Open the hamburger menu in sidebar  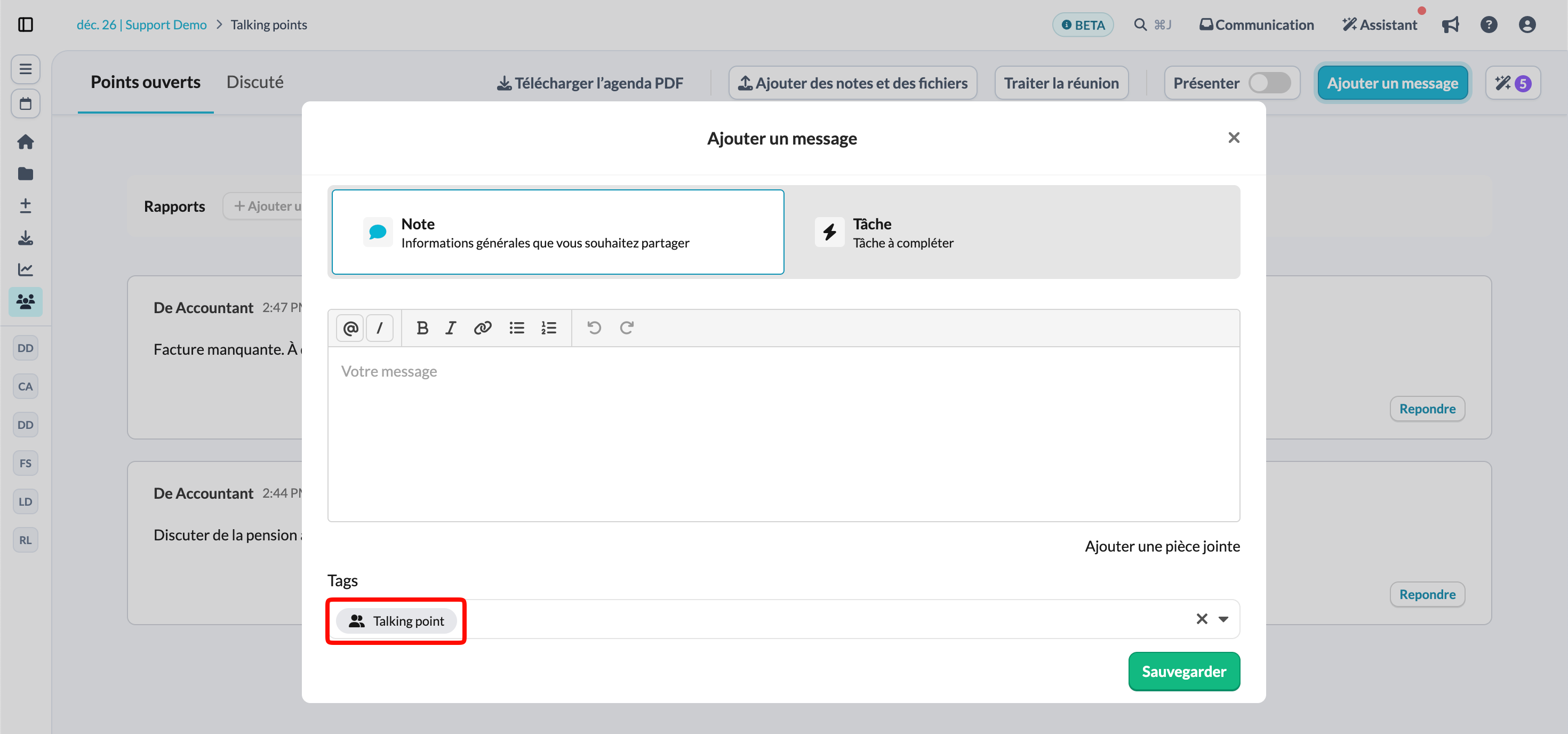pyautogui.click(x=26, y=69)
